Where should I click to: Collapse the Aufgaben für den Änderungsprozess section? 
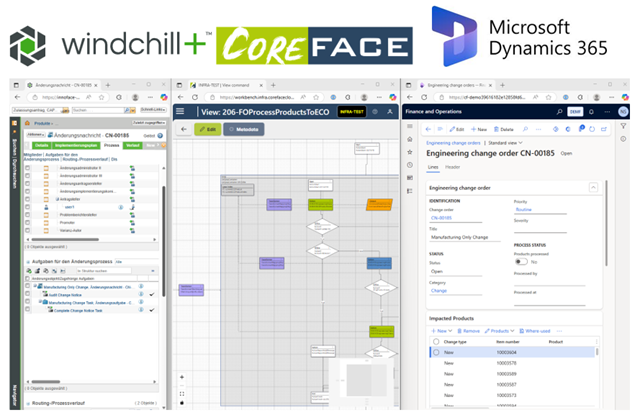point(28,262)
